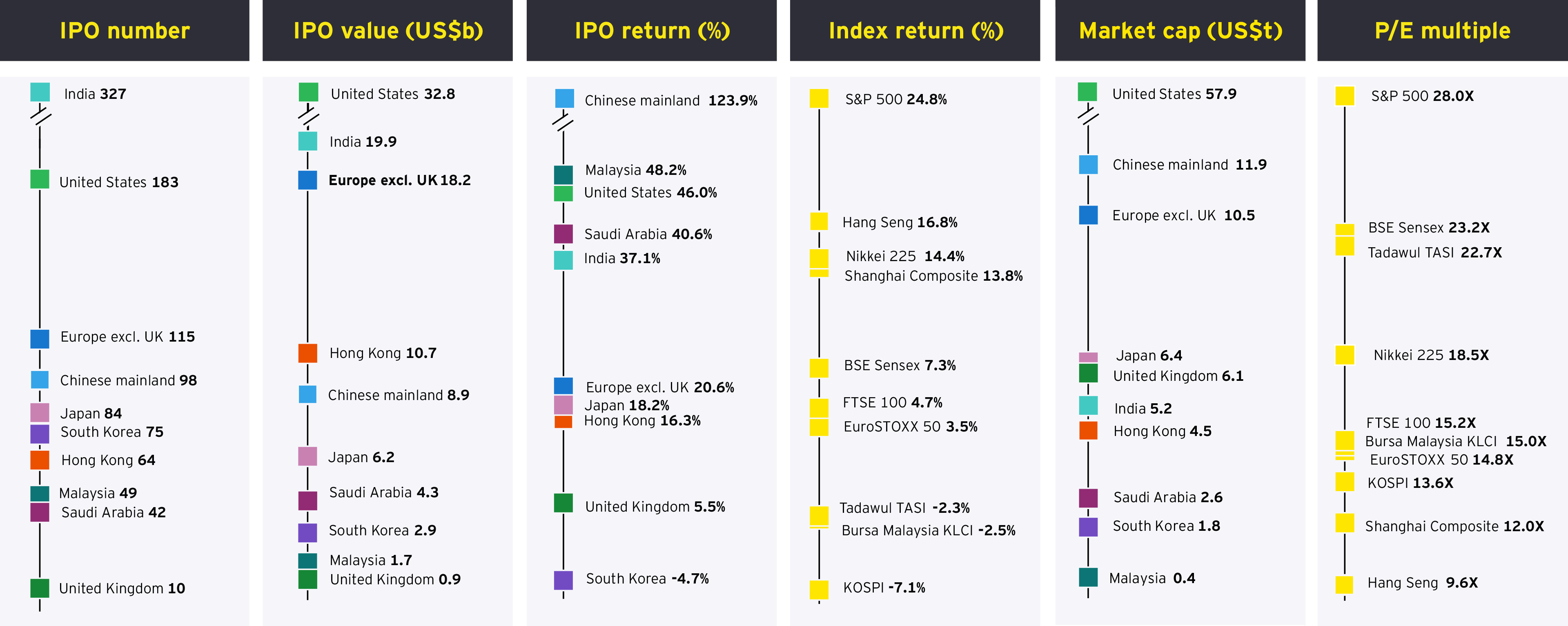Select the yellow S&P 500 24.8% marker
Viewport: 1568px width, 626px height.
click(x=819, y=98)
